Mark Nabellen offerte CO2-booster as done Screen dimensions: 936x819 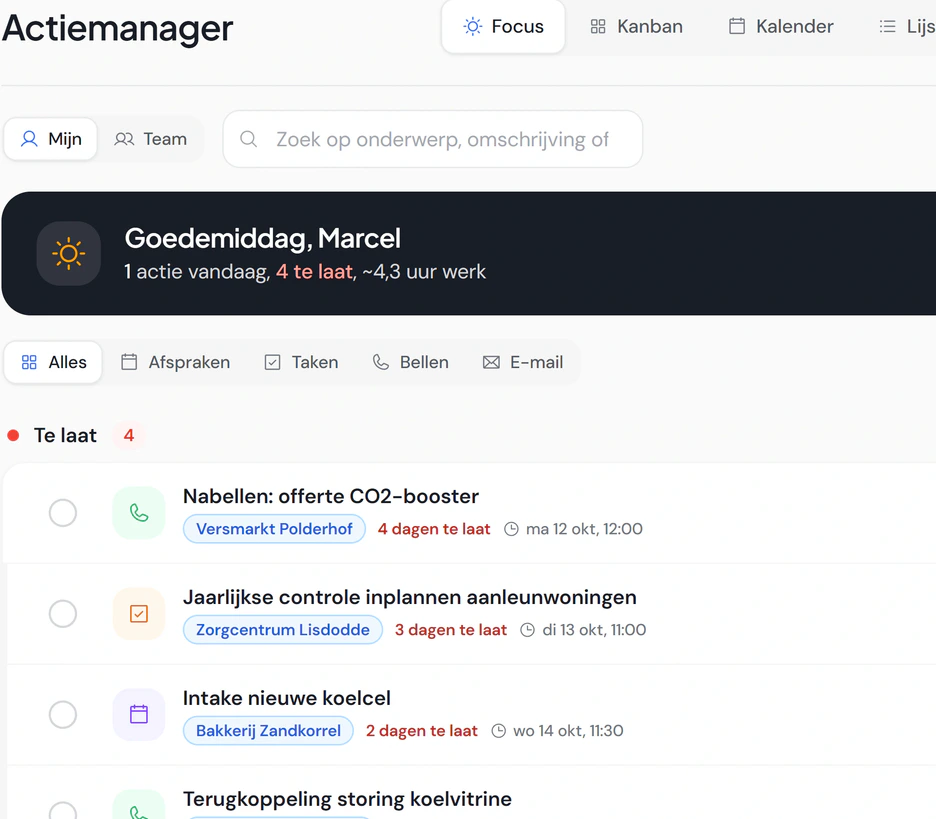point(63,513)
